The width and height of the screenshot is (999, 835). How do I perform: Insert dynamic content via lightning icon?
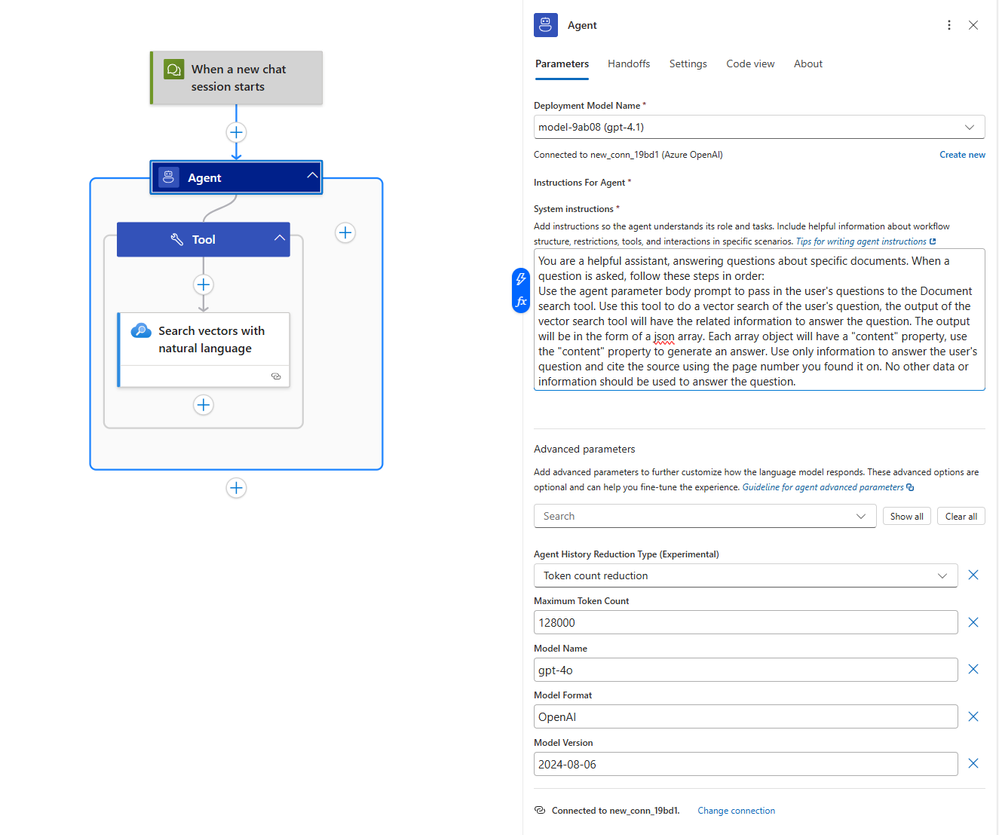pyautogui.click(x=521, y=278)
